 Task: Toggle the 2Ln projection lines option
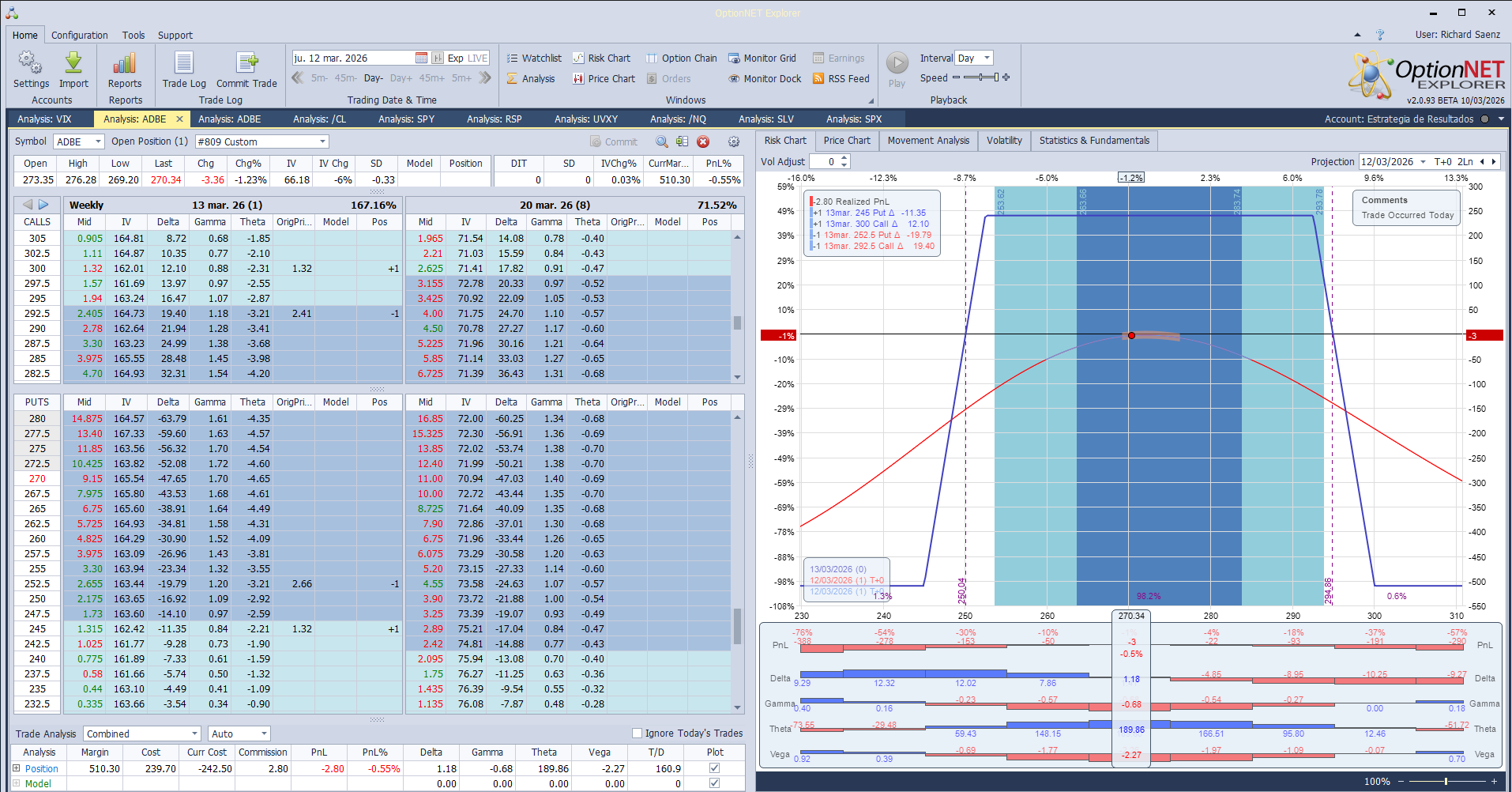1465,161
